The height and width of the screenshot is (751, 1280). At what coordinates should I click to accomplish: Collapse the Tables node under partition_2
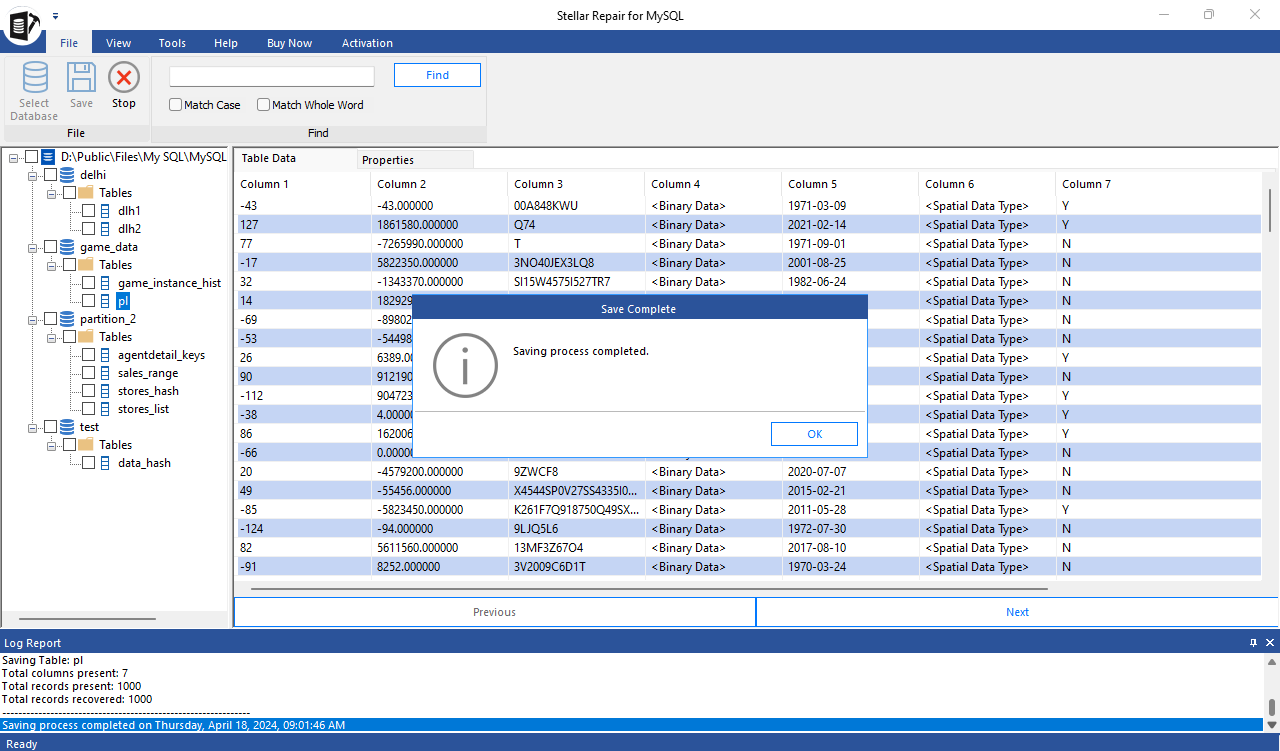click(52, 337)
